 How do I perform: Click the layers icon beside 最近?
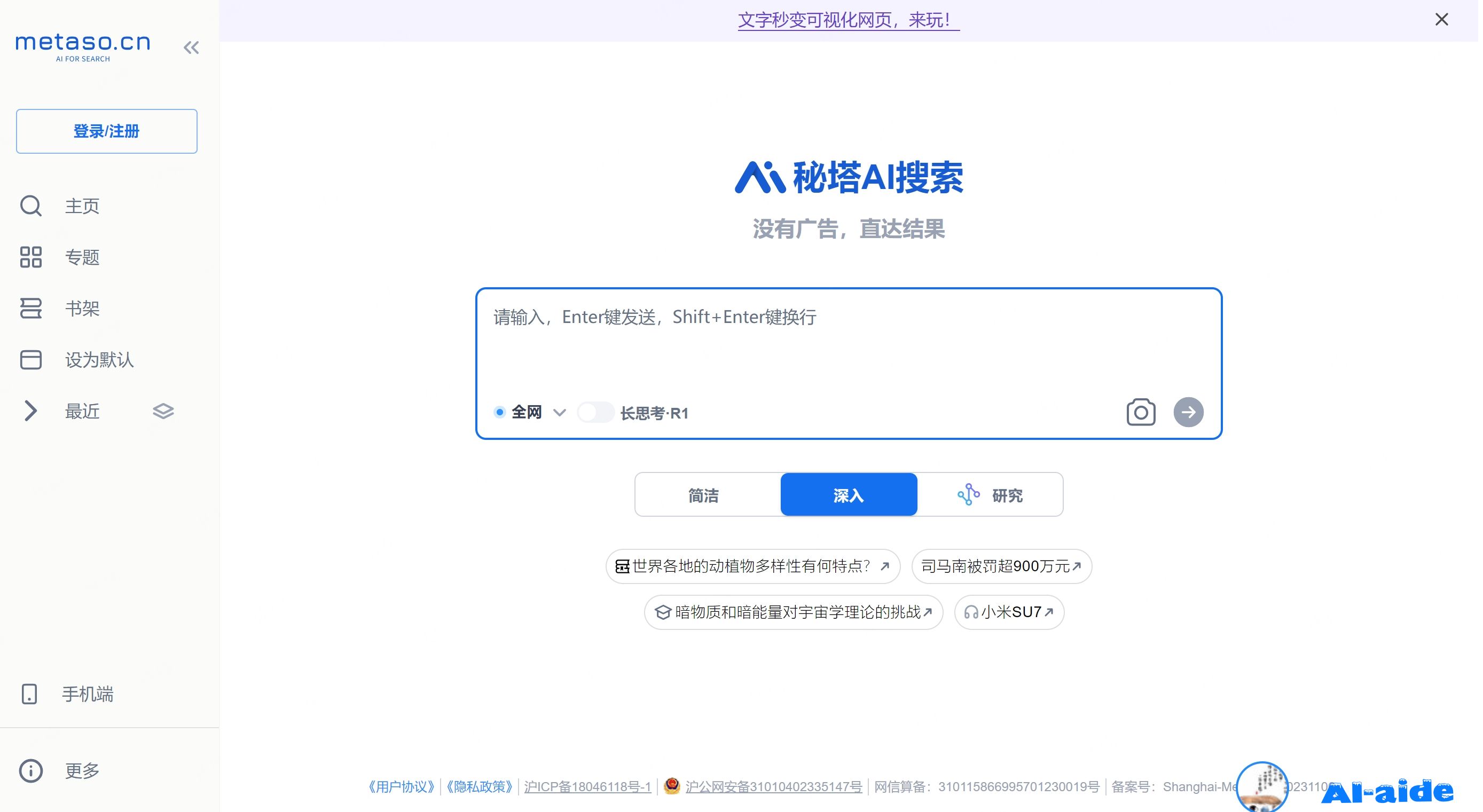pos(163,411)
